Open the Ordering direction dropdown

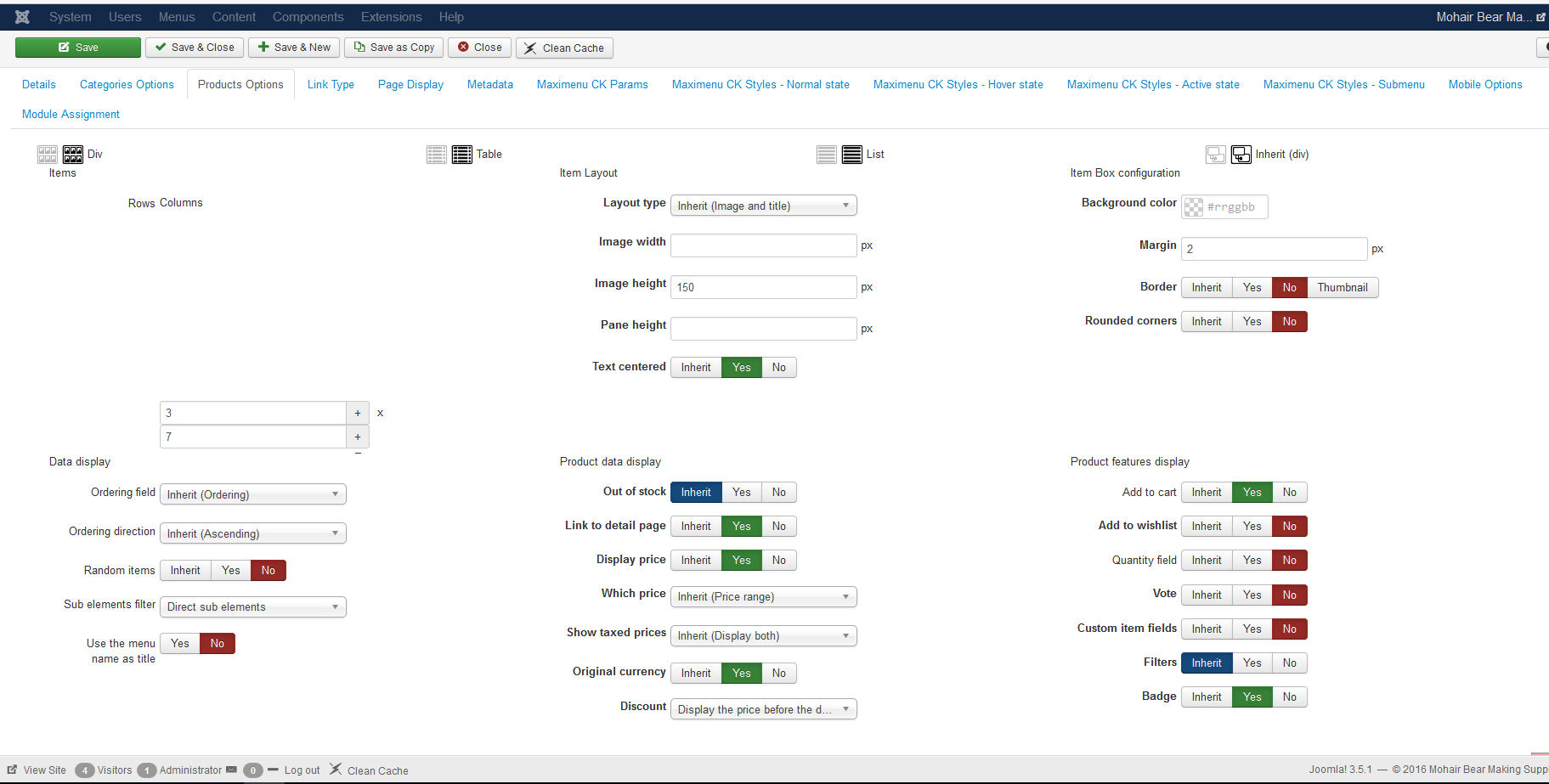[x=253, y=533]
